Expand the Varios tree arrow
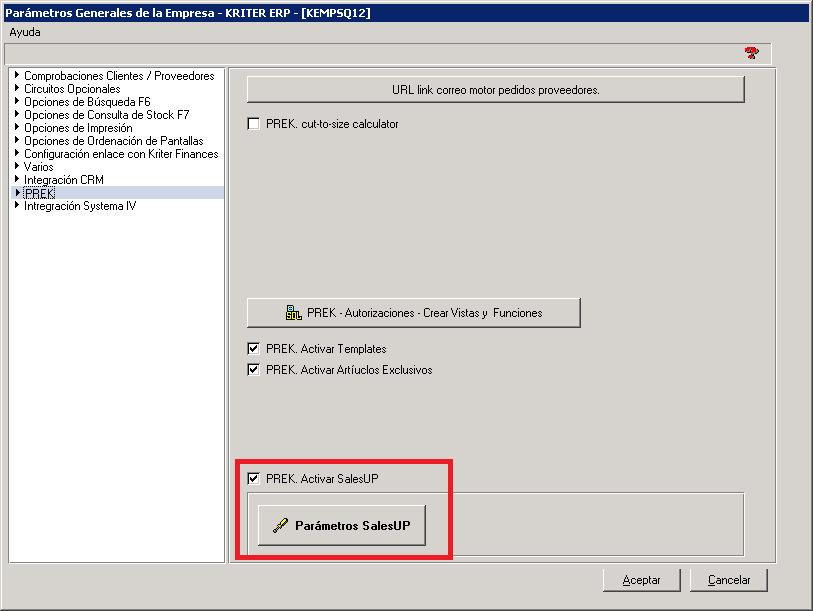813x611 pixels. click(x=17, y=166)
